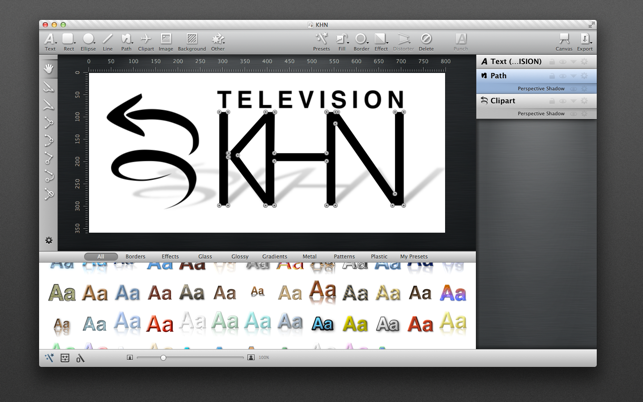Click the Other toolbar icon

[x=218, y=42]
